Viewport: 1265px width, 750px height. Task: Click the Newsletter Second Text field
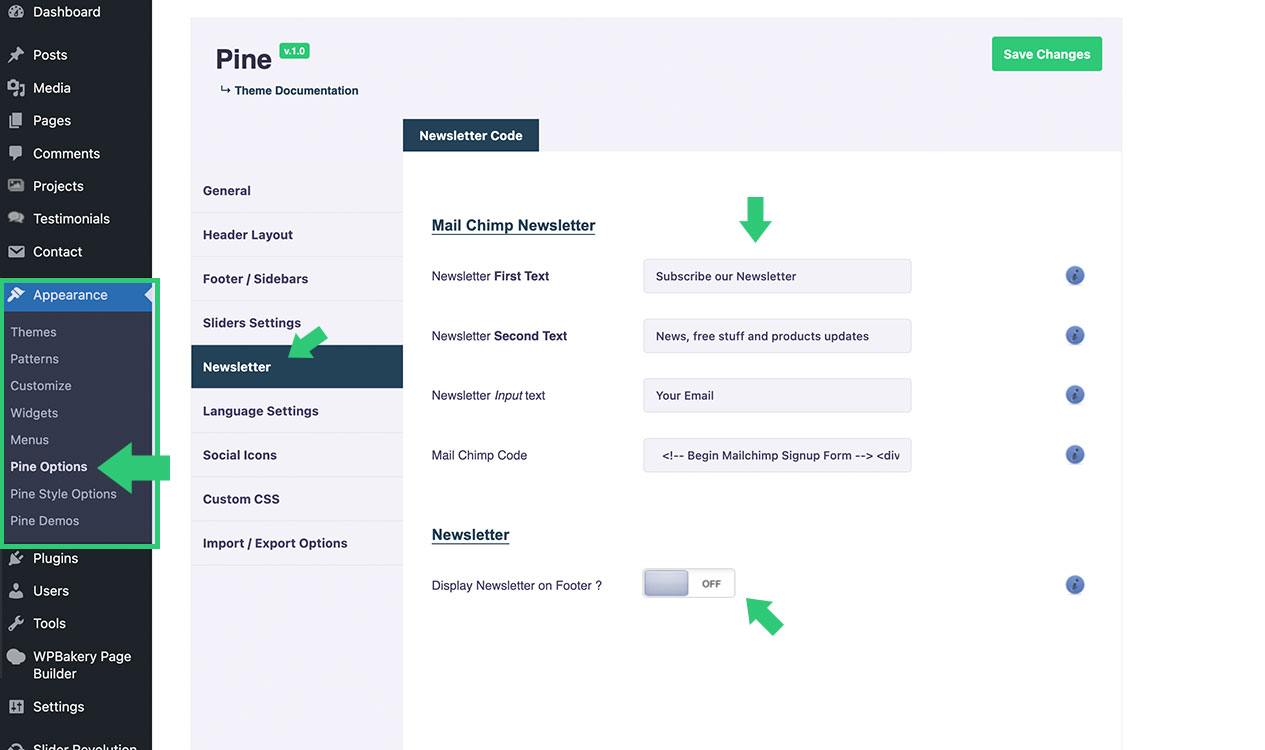777,336
